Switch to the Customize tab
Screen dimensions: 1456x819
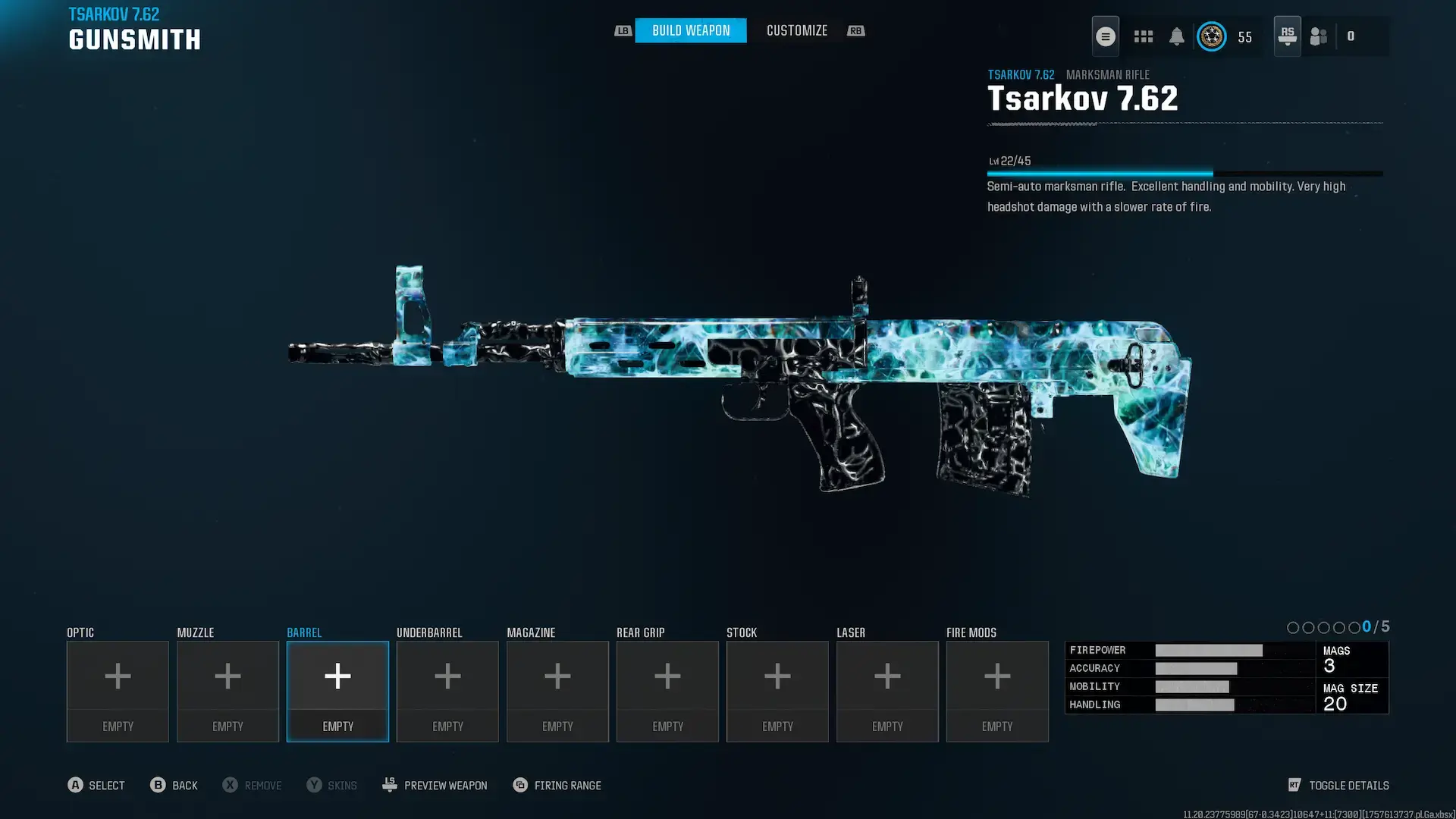point(796,30)
